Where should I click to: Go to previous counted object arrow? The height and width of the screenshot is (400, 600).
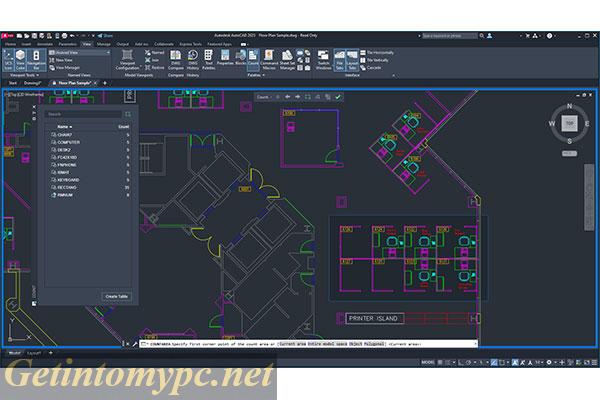point(287,97)
